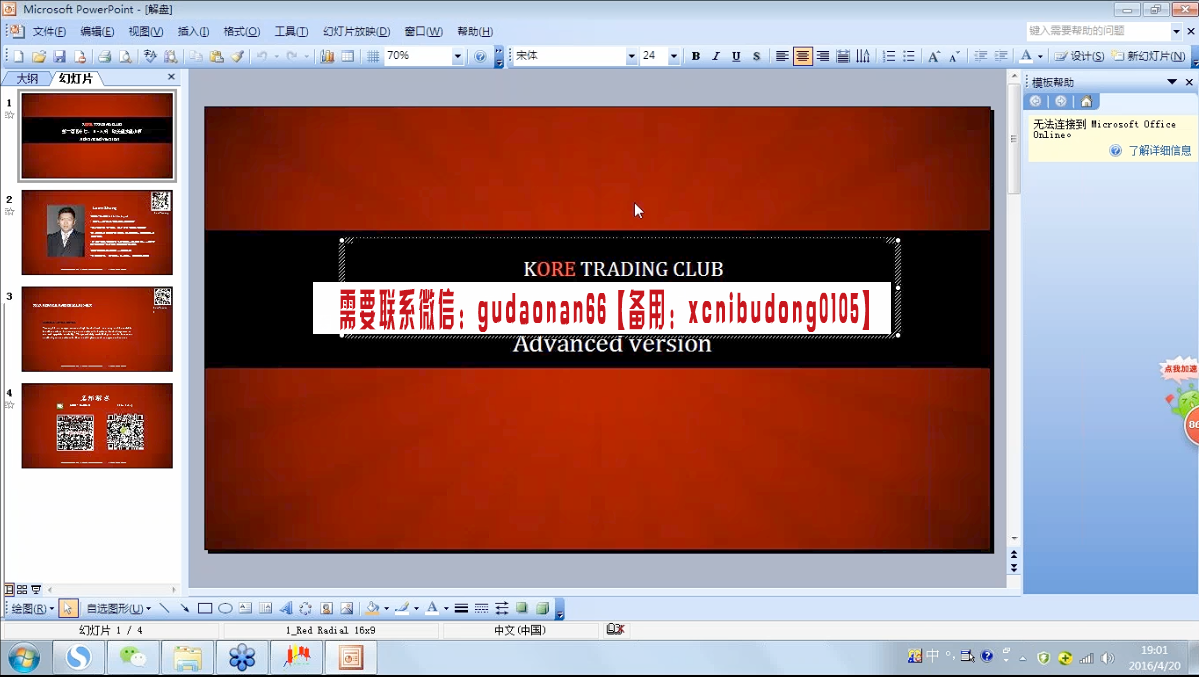Decrease the font size
Viewport: 1199px width, 677px height.
point(954,56)
